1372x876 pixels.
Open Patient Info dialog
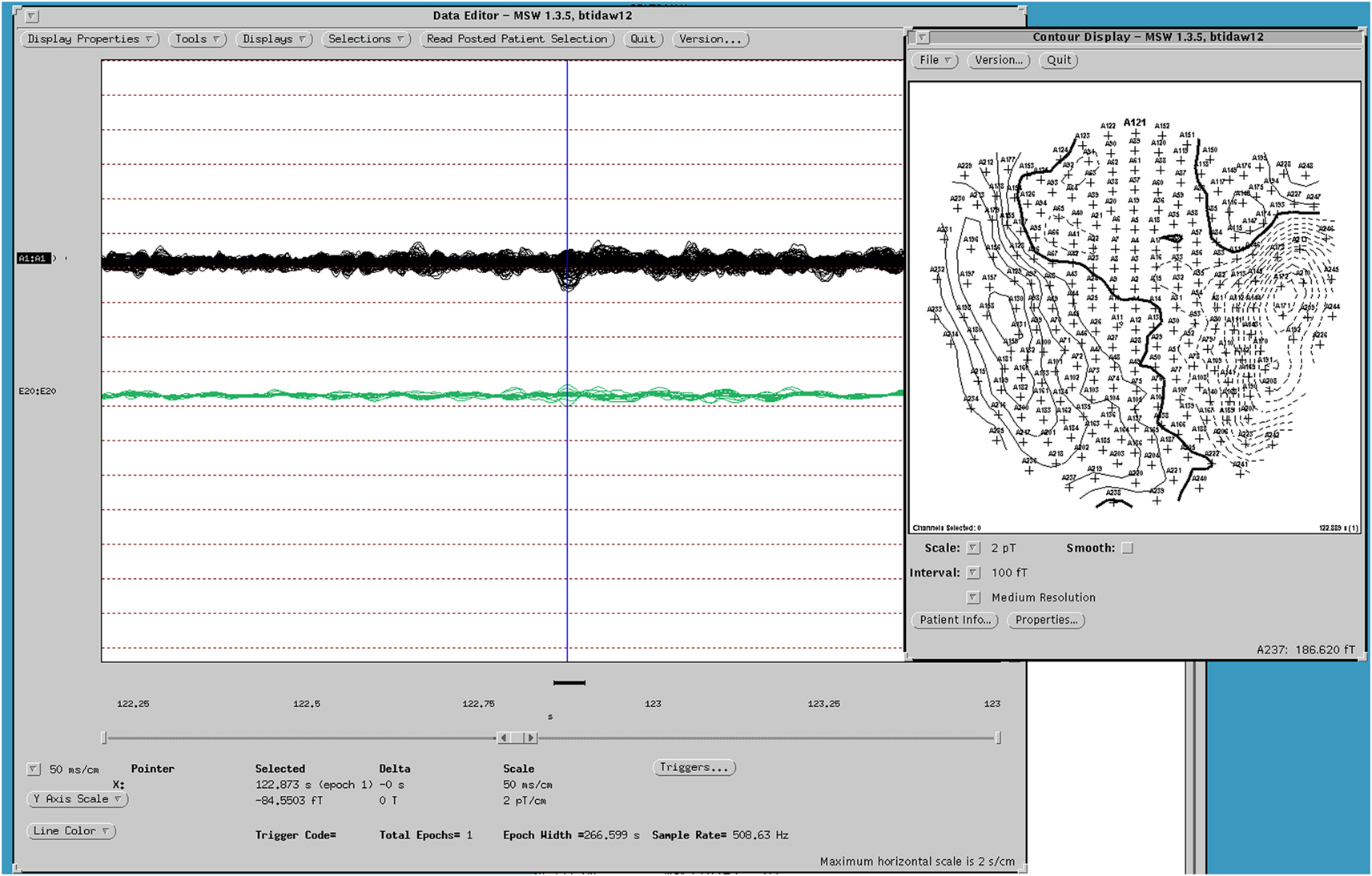point(955,621)
